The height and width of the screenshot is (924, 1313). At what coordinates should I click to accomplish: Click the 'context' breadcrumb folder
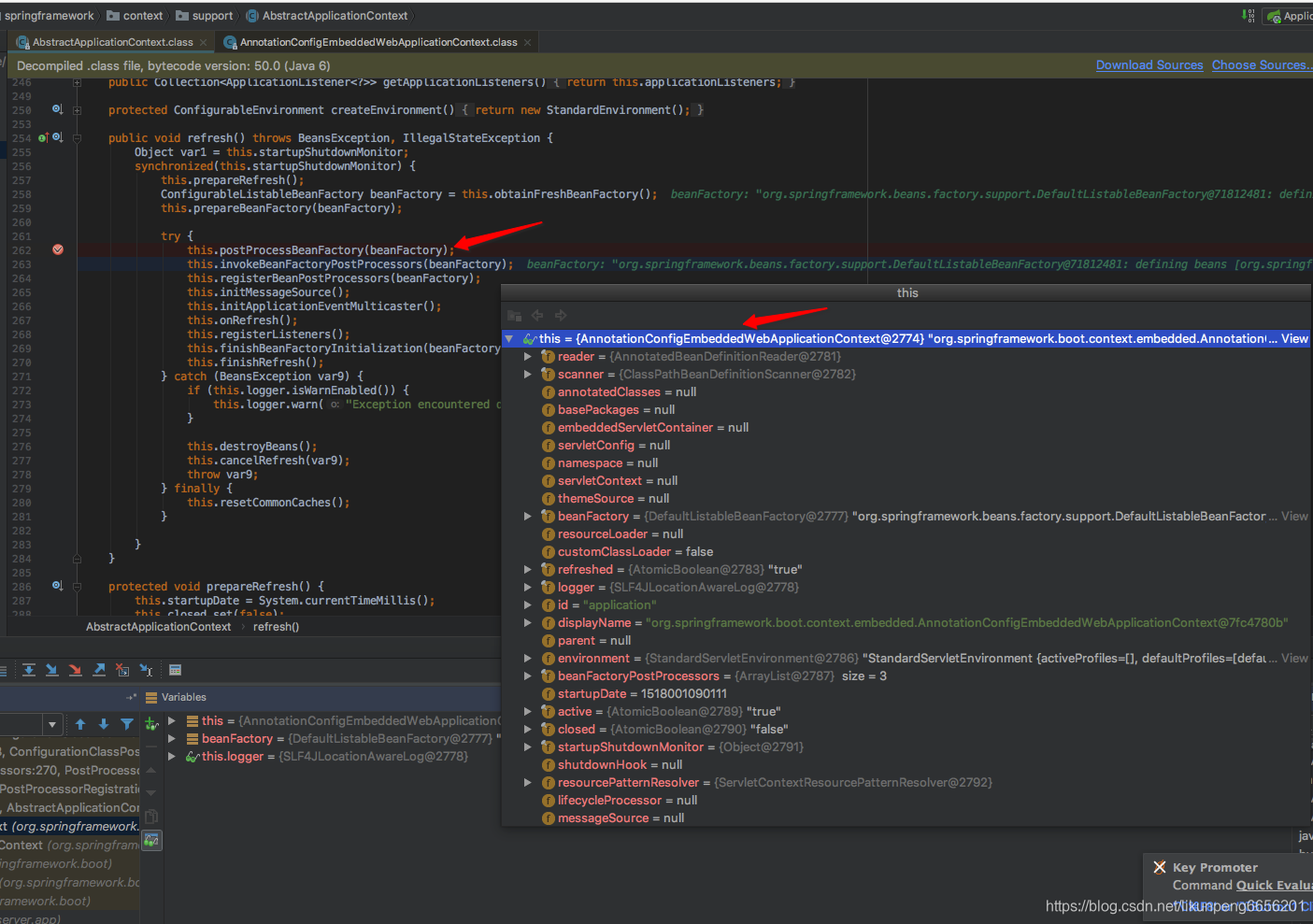coord(135,16)
